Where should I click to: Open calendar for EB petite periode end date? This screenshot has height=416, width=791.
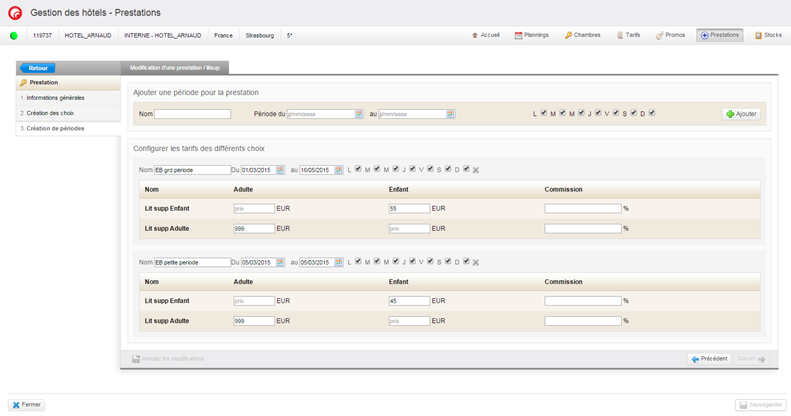pyautogui.click(x=339, y=263)
